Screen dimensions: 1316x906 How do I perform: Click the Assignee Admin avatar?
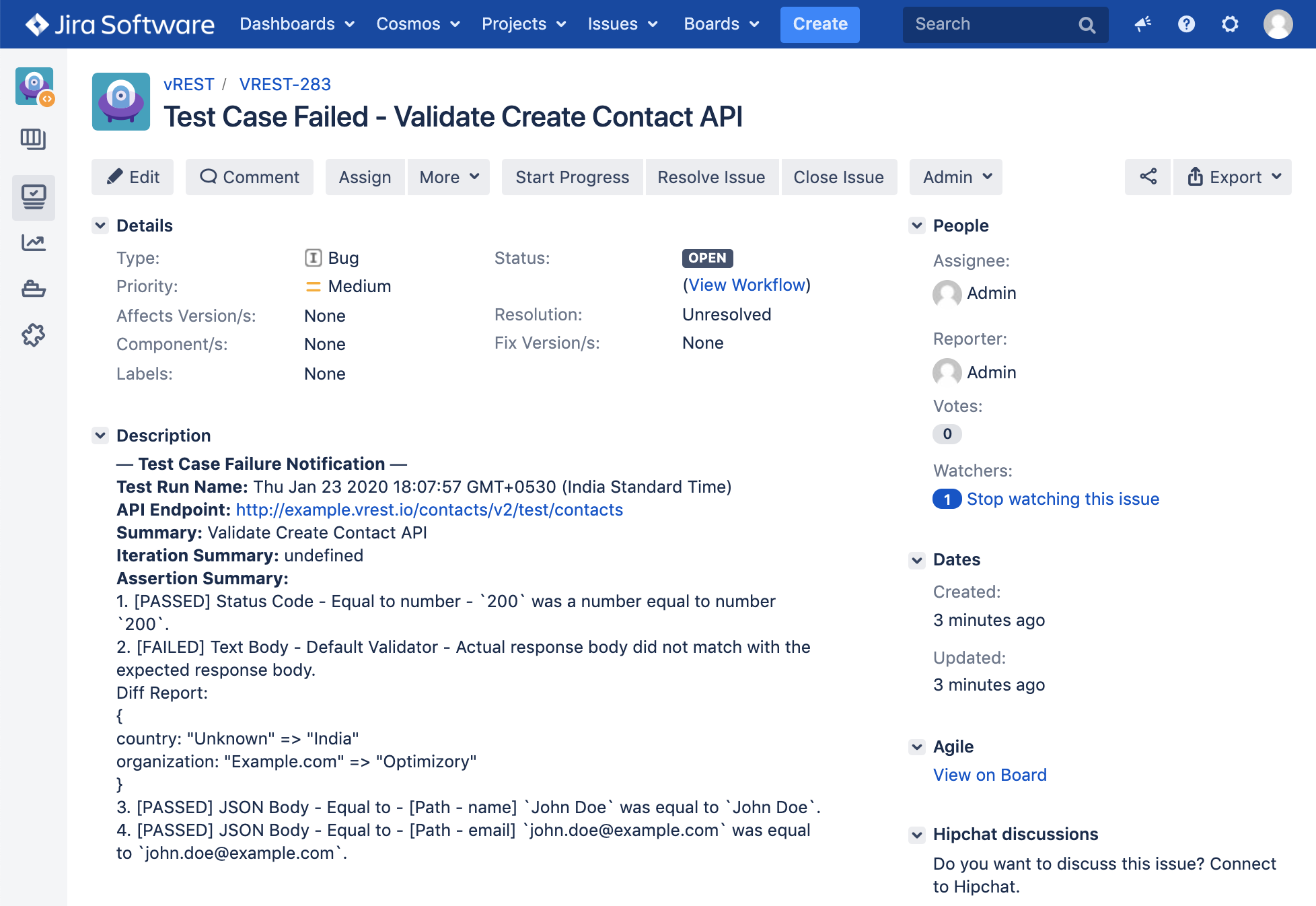click(947, 293)
